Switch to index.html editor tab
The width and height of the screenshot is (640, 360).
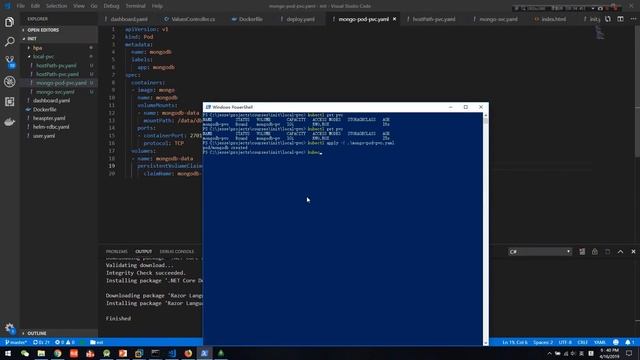(x=553, y=19)
